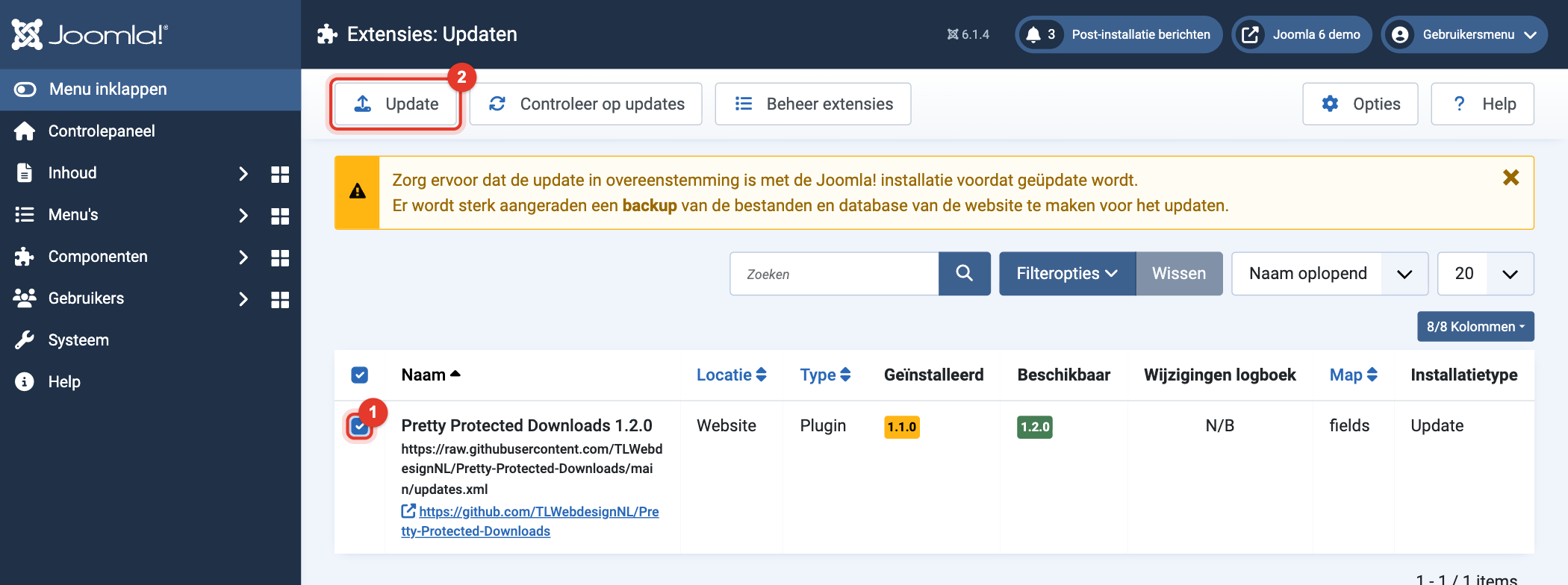Open the Inhoud dashboard grid icon
Image resolution: width=1568 pixels, height=585 pixels.
[x=280, y=174]
